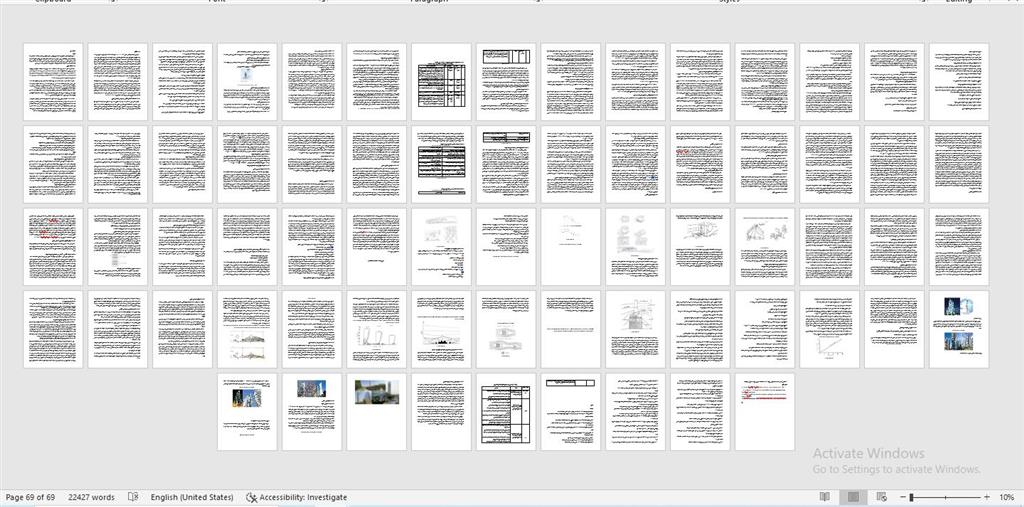1024x507 pixels.
Task: Select second-row page with dark table block
Action: [x=441, y=164]
